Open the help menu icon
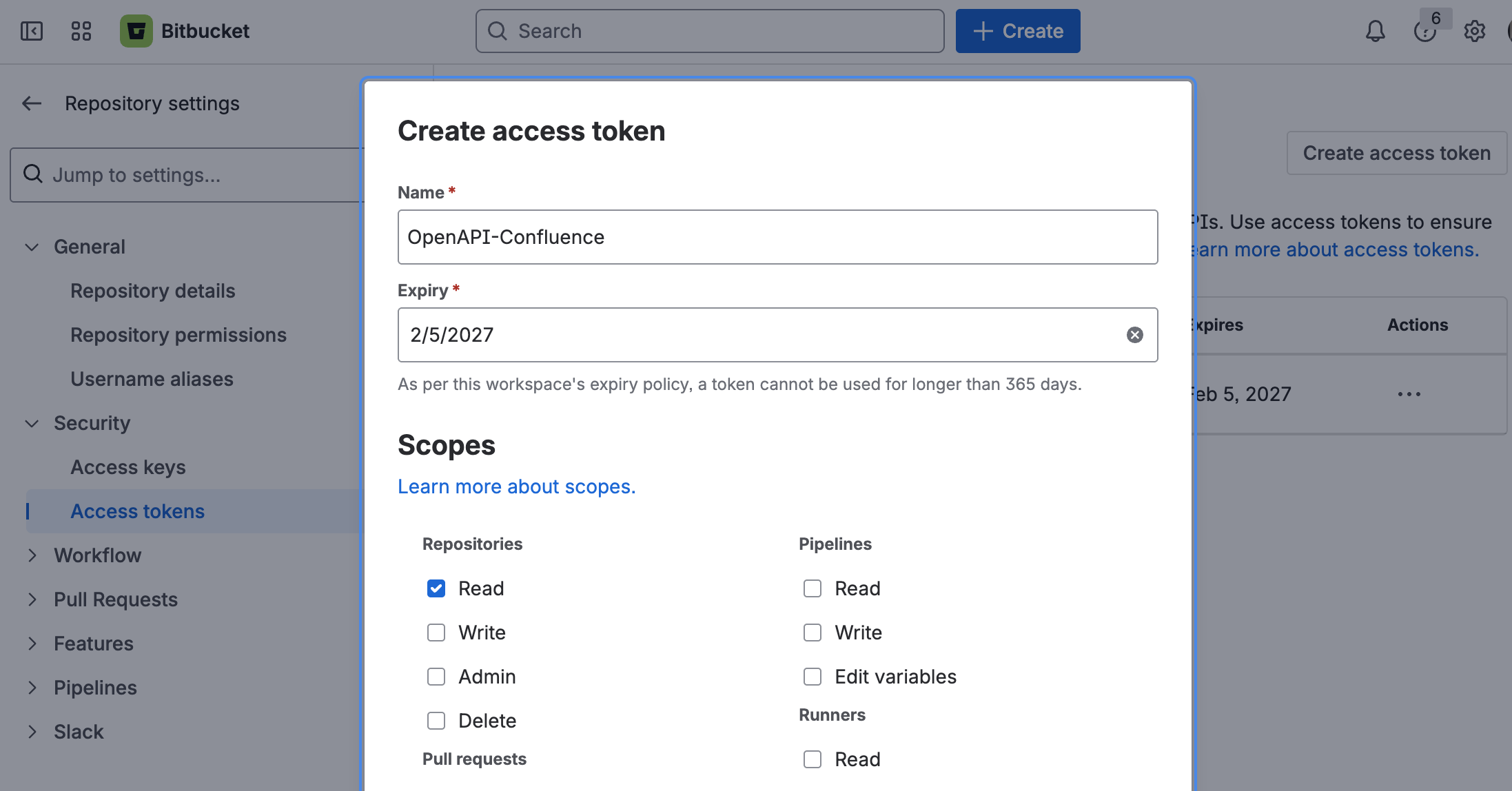The height and width of the screenshot is (791, 1512). (x=1424, y=31)
